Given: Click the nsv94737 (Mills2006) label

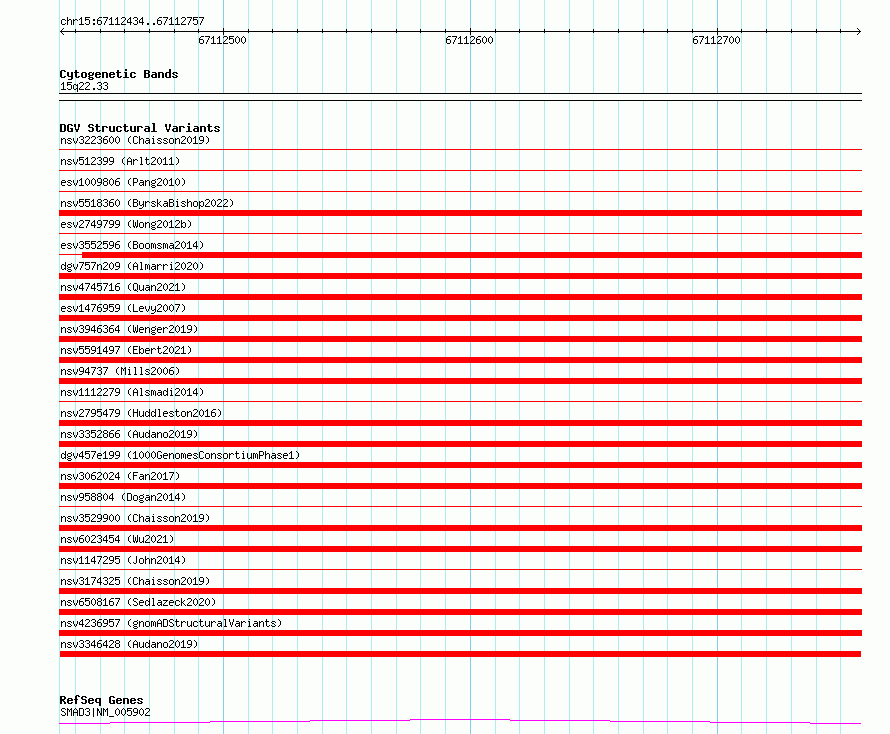Looking at the screenshot, I should pos(120,371).
